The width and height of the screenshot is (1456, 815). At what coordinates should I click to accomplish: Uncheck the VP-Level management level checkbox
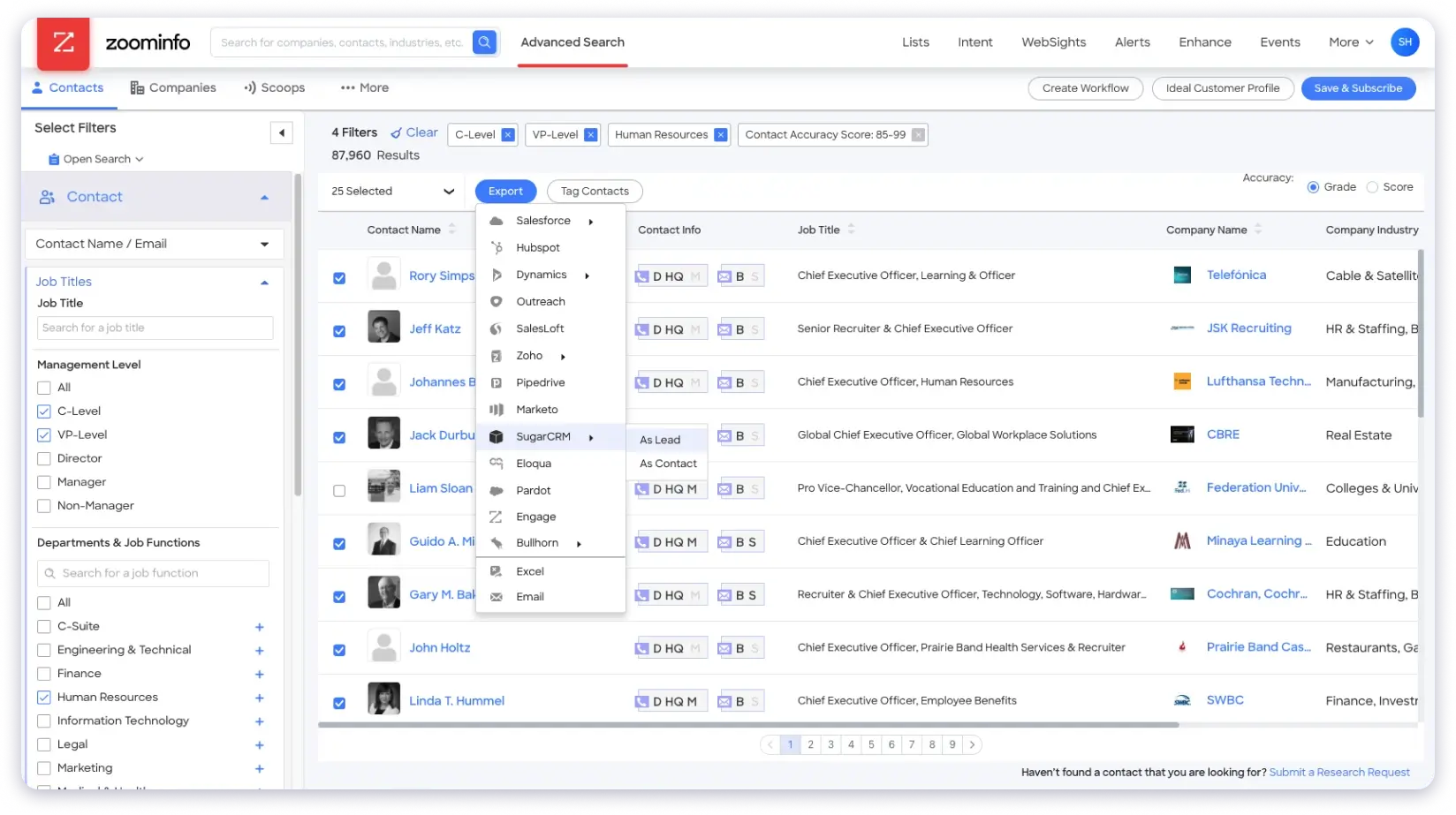pos(44,435)
